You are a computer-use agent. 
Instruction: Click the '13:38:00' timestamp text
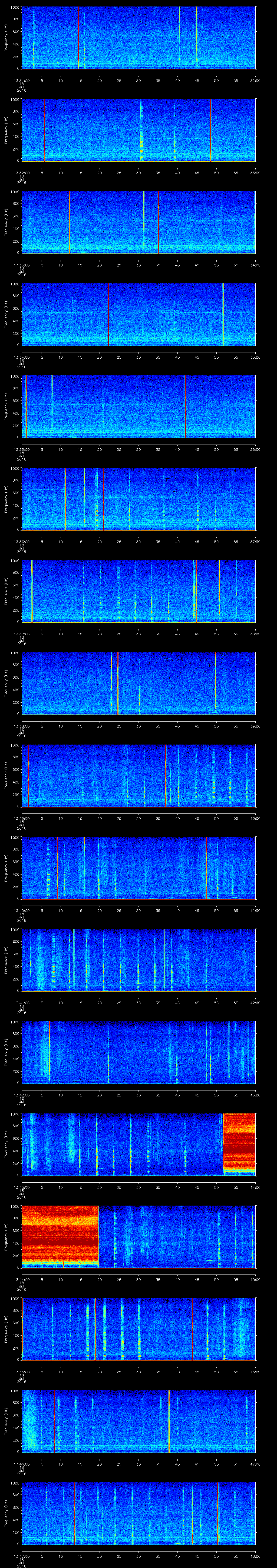click(x=22, y=726)
